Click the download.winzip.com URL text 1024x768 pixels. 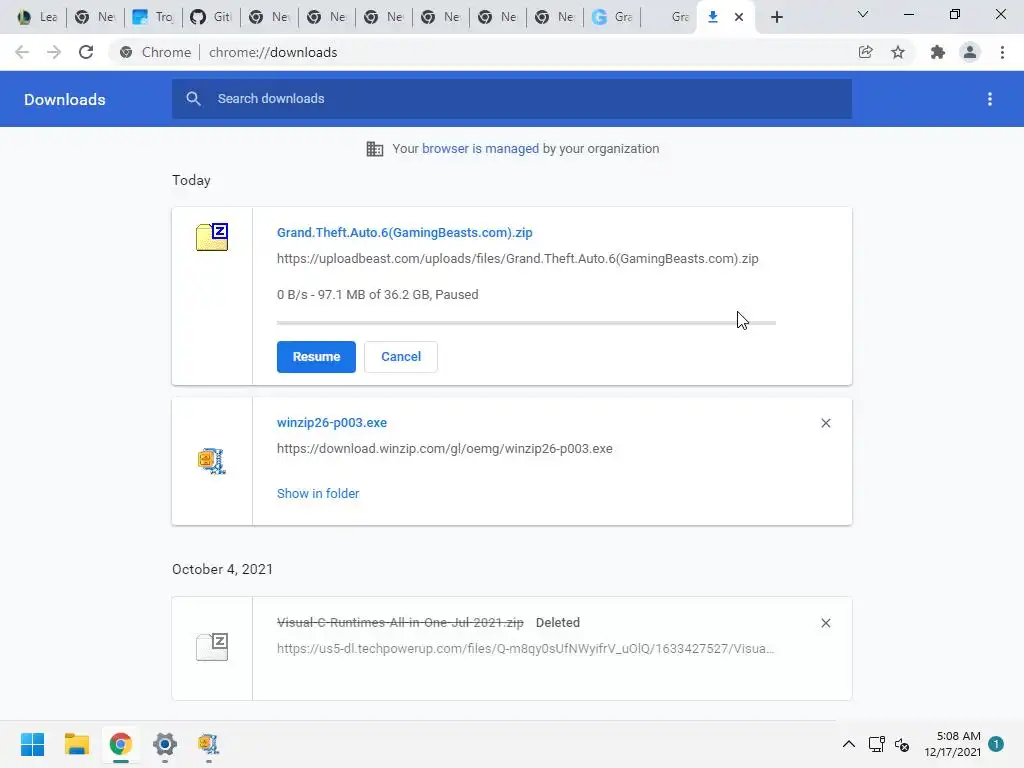(445, 449)
